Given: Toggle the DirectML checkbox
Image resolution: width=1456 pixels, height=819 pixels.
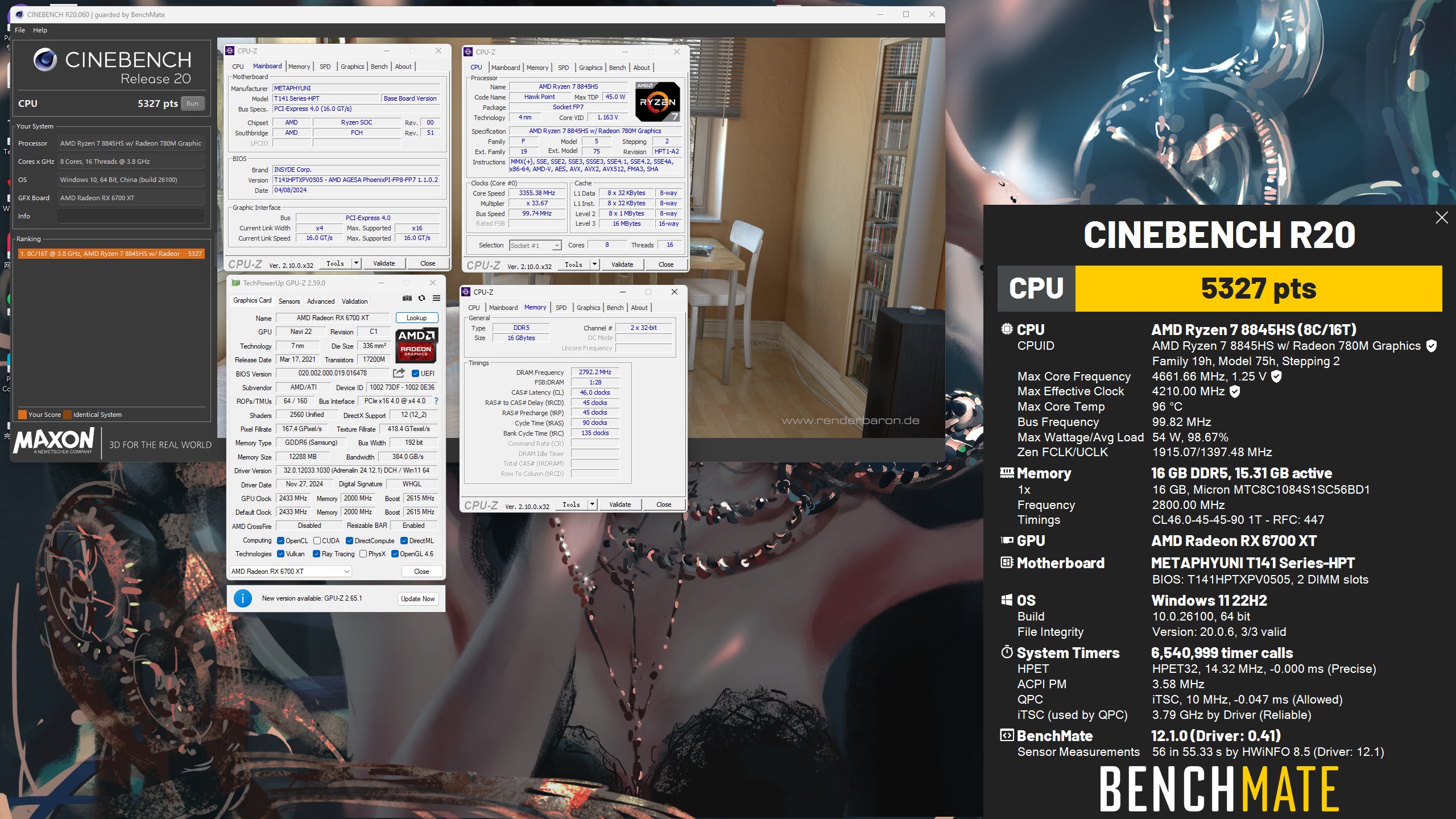Looking at the screenshot, I should coord(404,541).
